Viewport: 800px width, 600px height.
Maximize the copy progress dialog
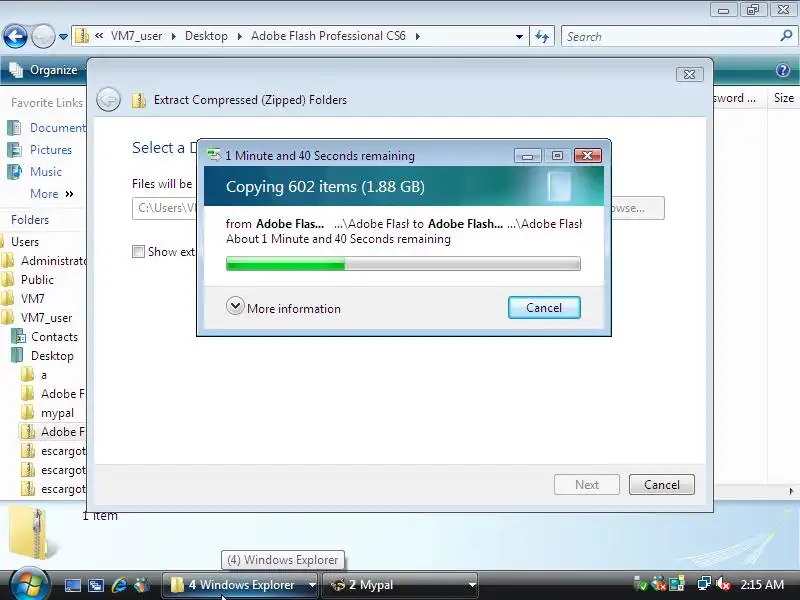click(557, 156)
